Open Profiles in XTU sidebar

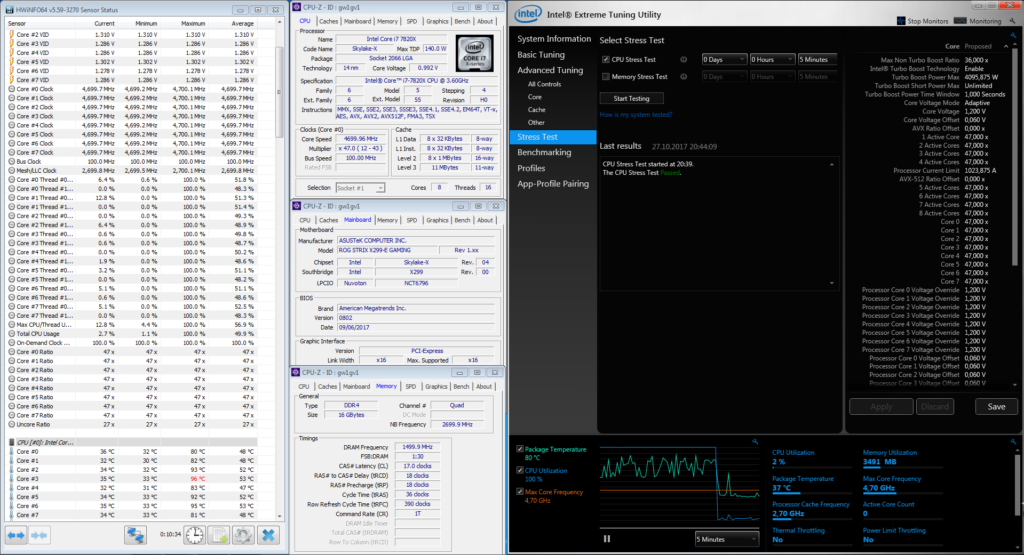pyautogui.click(x=531, y=168)
